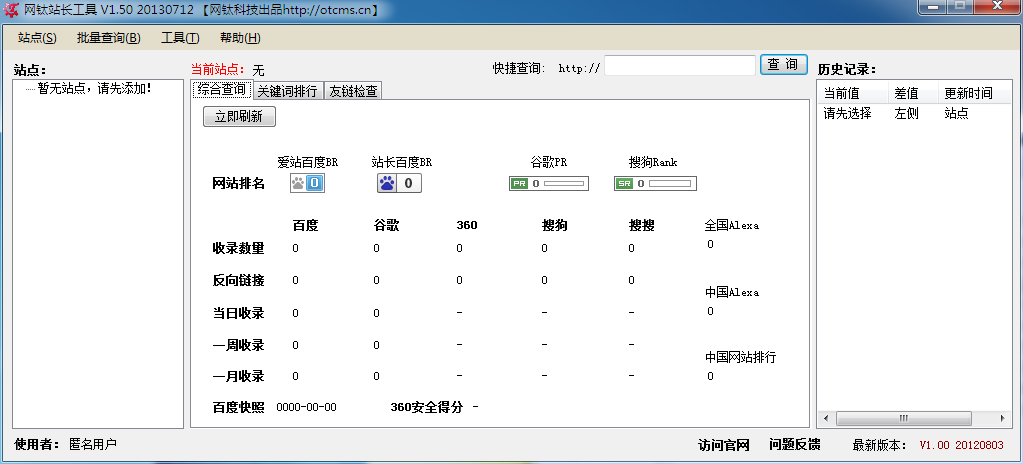Click the 当前值 column header

[853, 93]
